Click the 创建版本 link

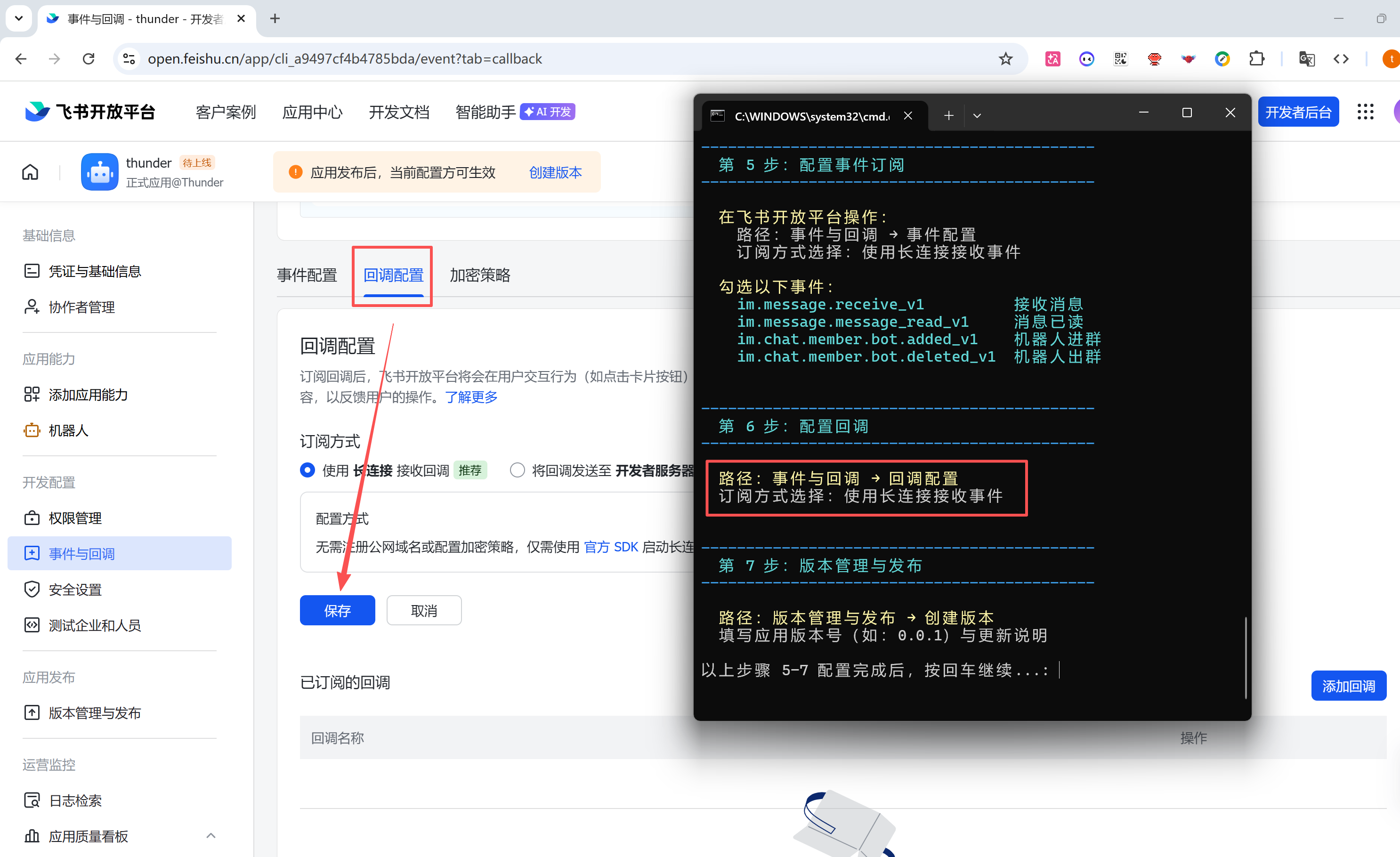pyautogui.click(x=555, y=172)
